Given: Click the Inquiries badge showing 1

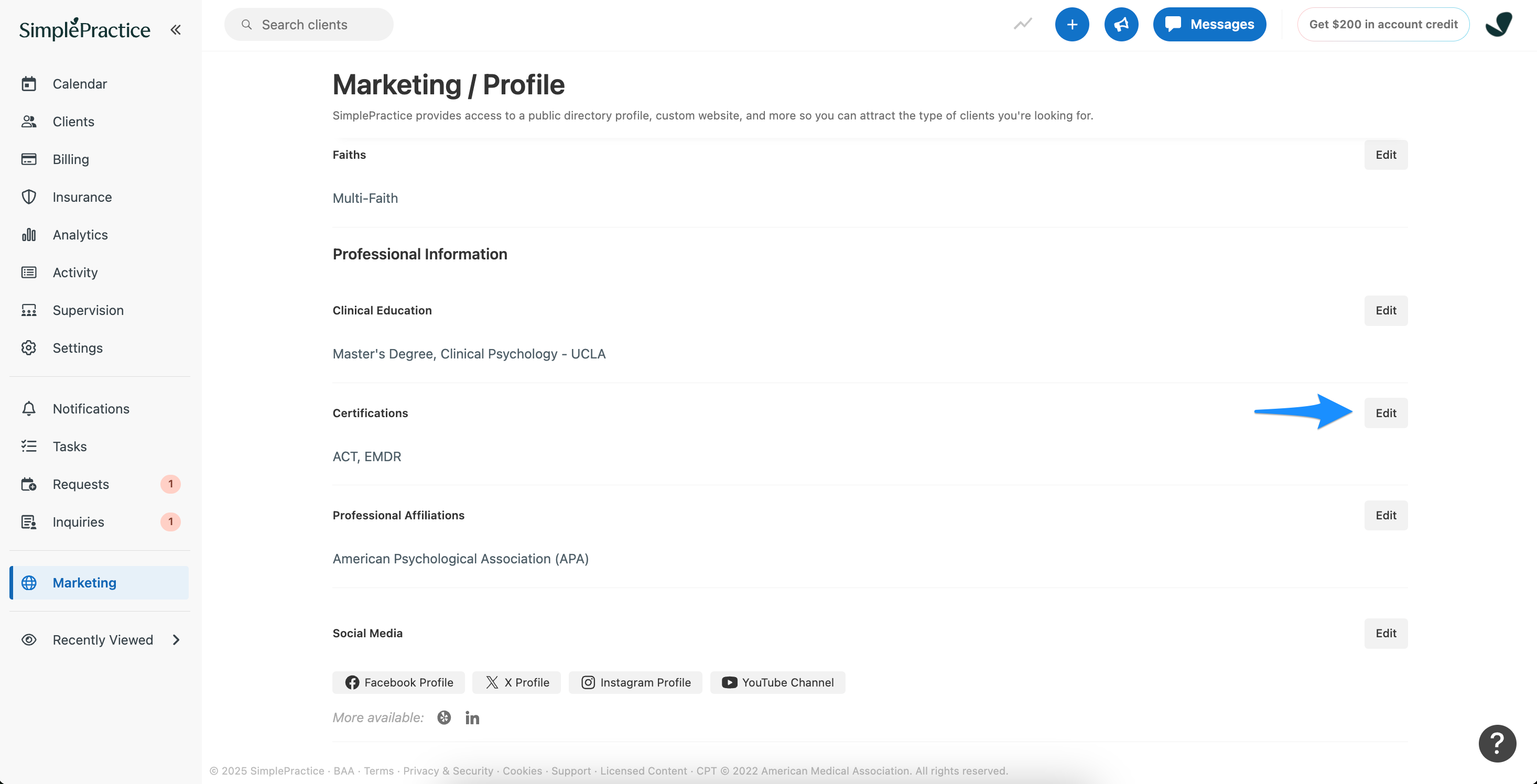Looking at the screenshot, I should (171, 522).
